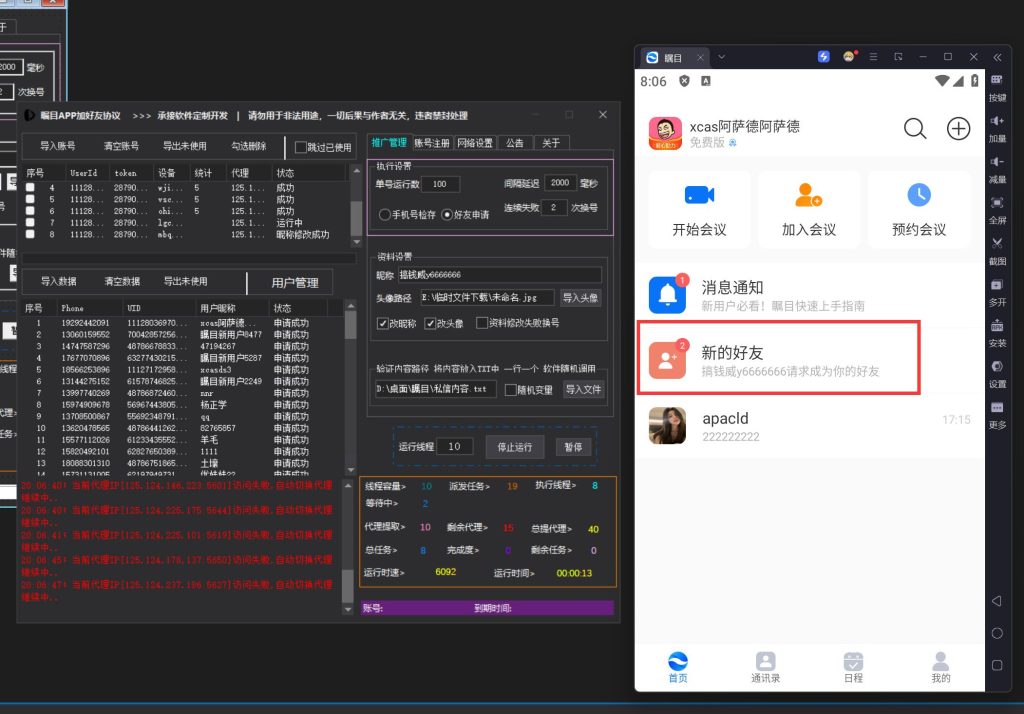The height and width of the screenshot is (714, 1024).
Task: Open the tab dropdown chevron next to 瞩目 tab
Action: coord(721,57)
